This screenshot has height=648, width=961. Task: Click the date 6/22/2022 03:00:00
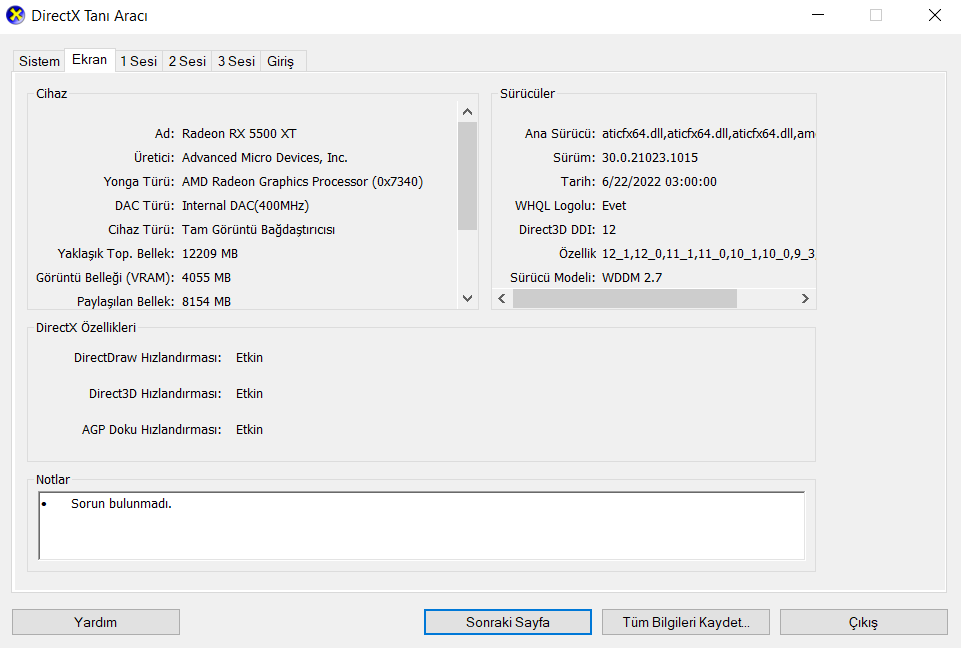[x=659, y=181]
